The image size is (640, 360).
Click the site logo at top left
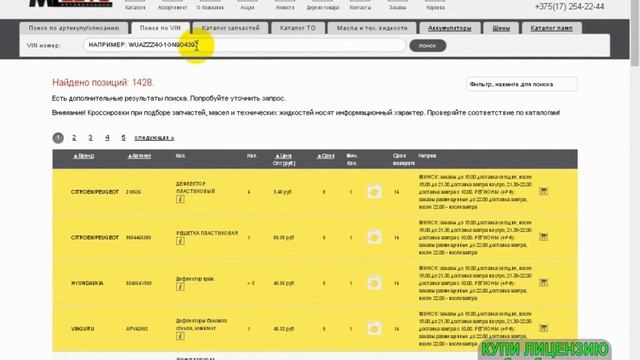click(71, 3)
